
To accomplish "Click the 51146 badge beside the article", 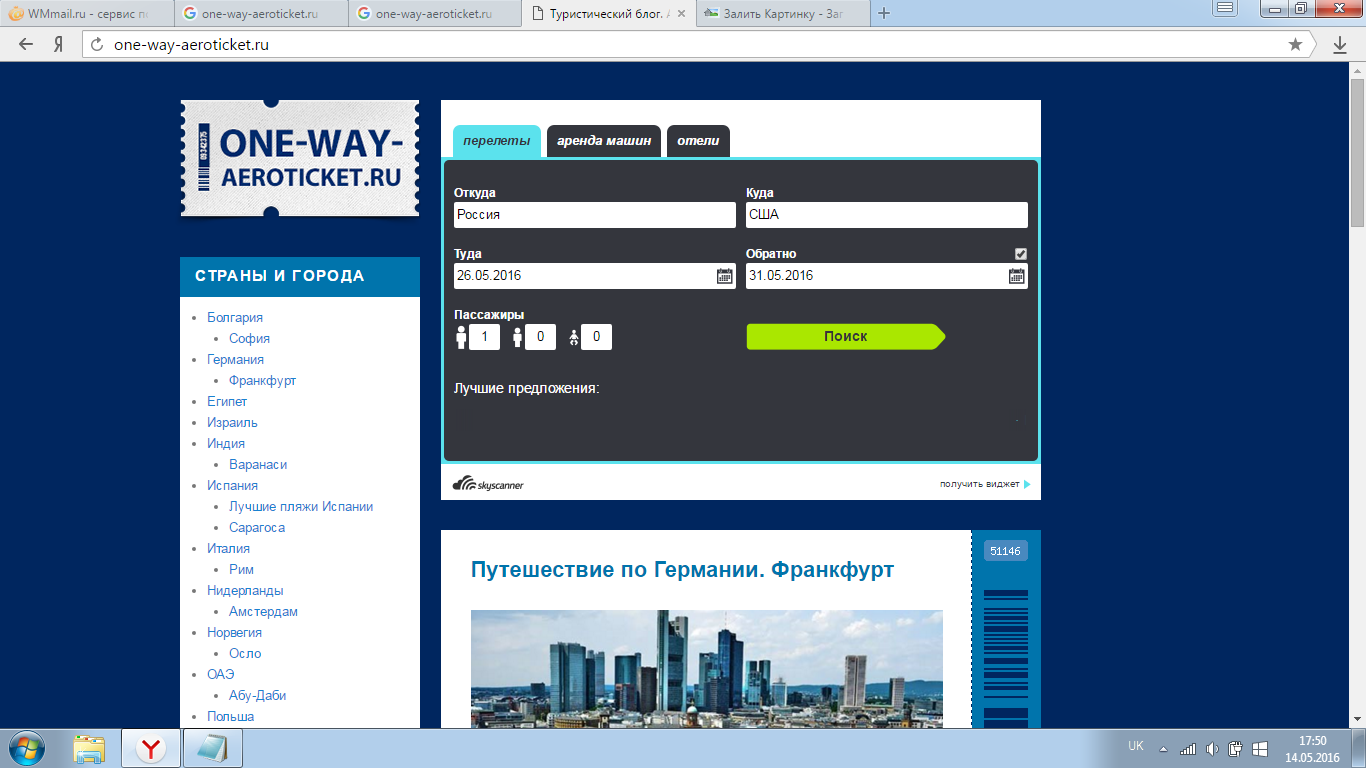I will click(x=1005, y=551).
